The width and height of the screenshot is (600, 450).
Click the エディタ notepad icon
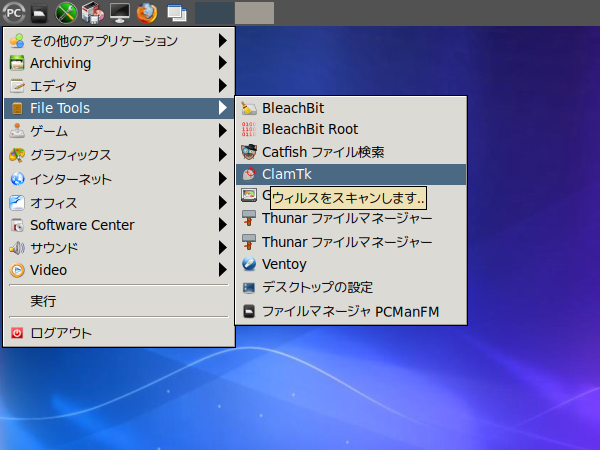click(x=17, y=86)
